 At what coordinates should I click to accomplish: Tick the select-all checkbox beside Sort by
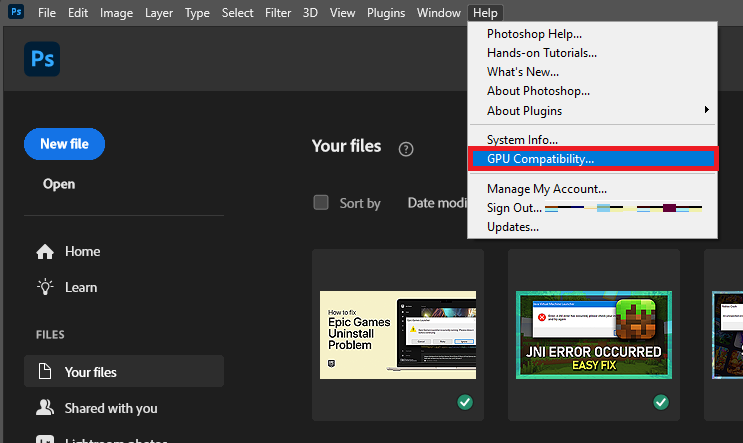[321, 203]
